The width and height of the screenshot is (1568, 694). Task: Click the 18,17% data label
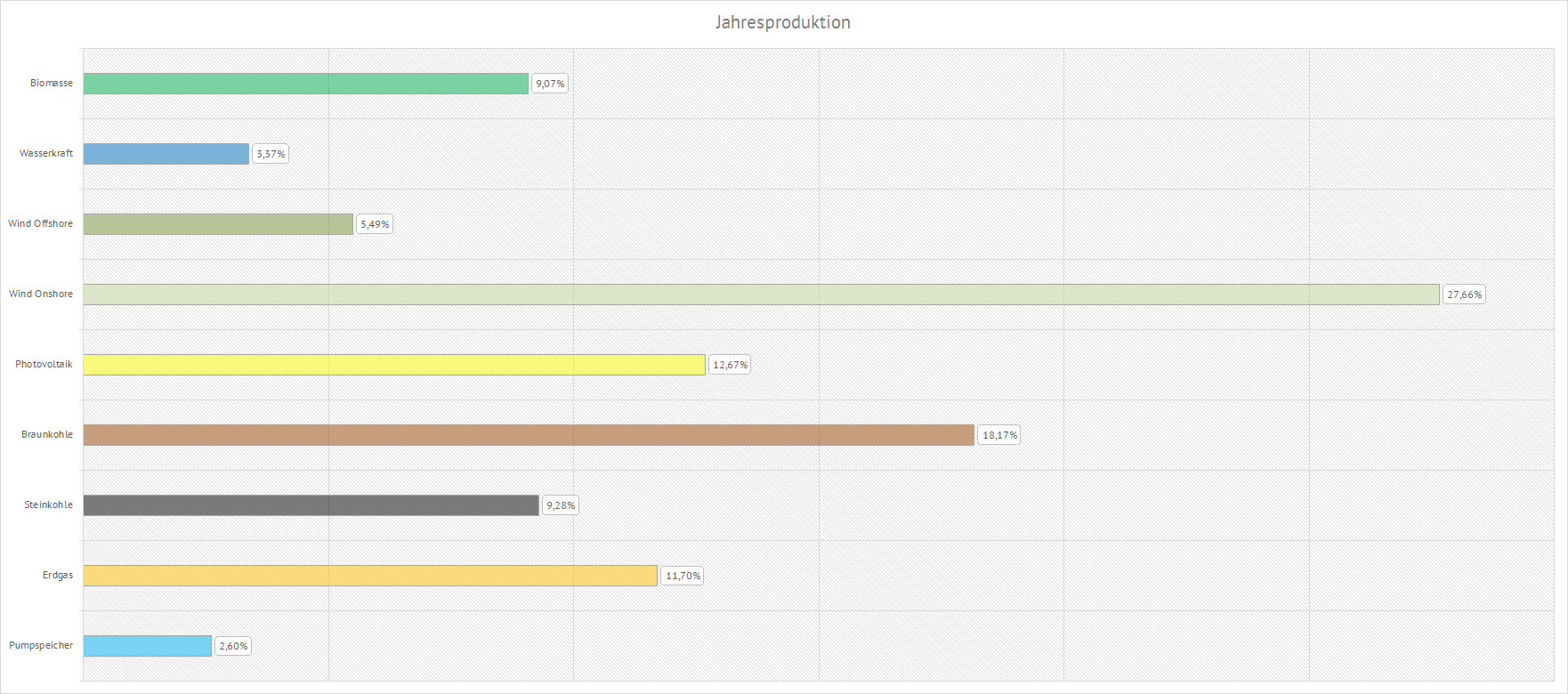[x=999, y=435]
